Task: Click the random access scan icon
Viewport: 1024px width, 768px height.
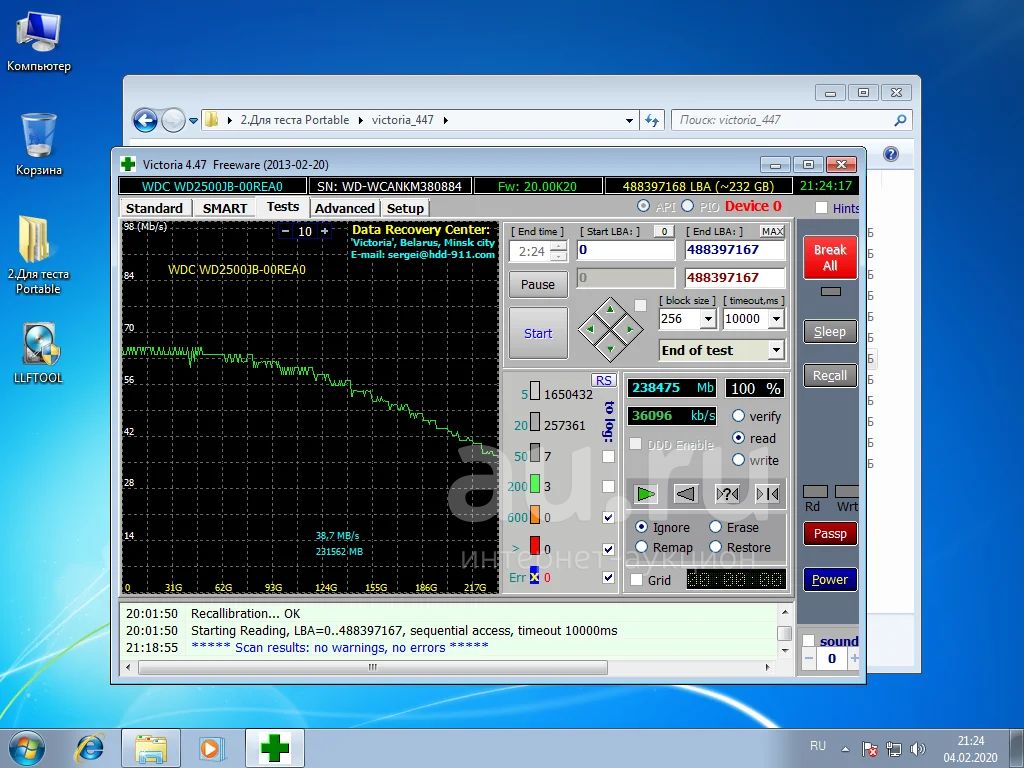Action: (727, 494)
